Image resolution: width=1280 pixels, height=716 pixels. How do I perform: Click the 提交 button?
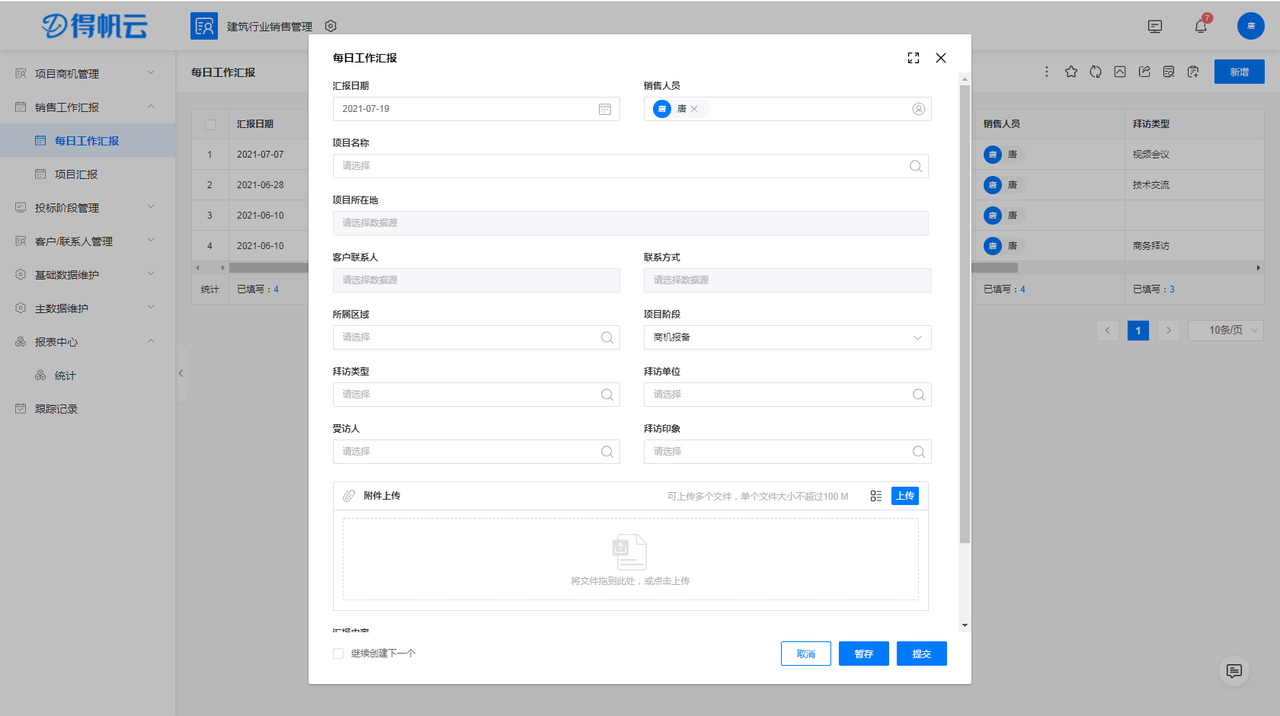click(921, 654)
